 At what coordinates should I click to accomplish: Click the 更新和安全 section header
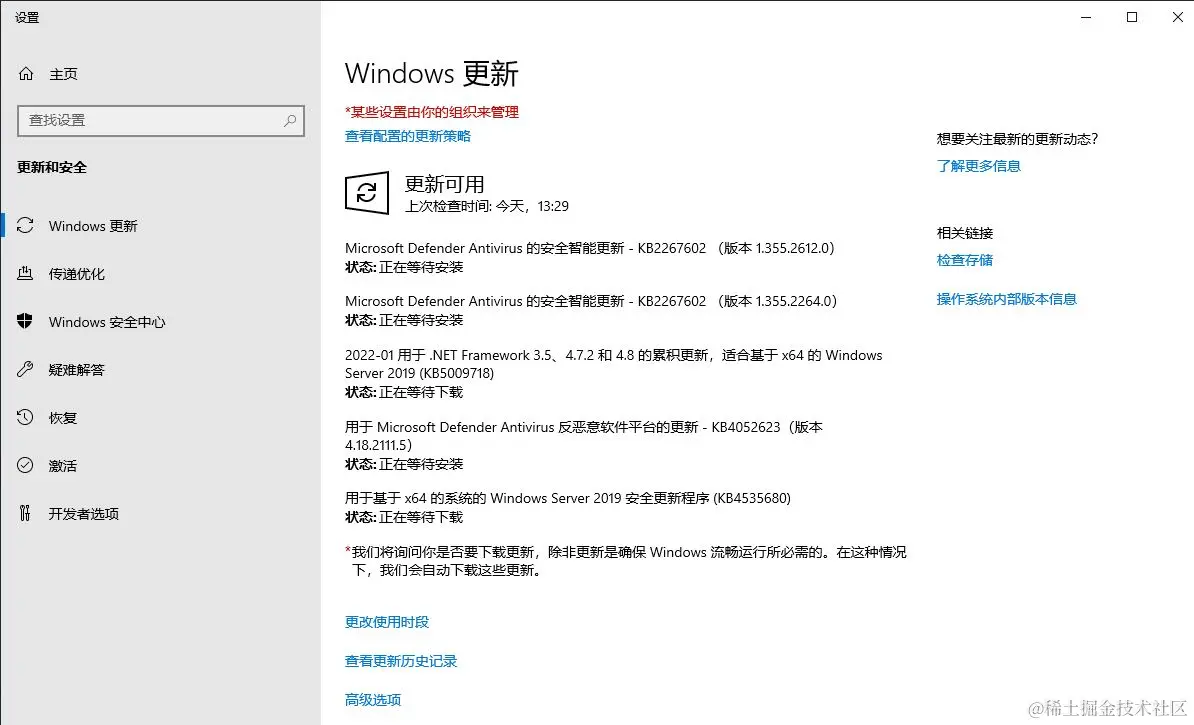click(x=52, y=168)
